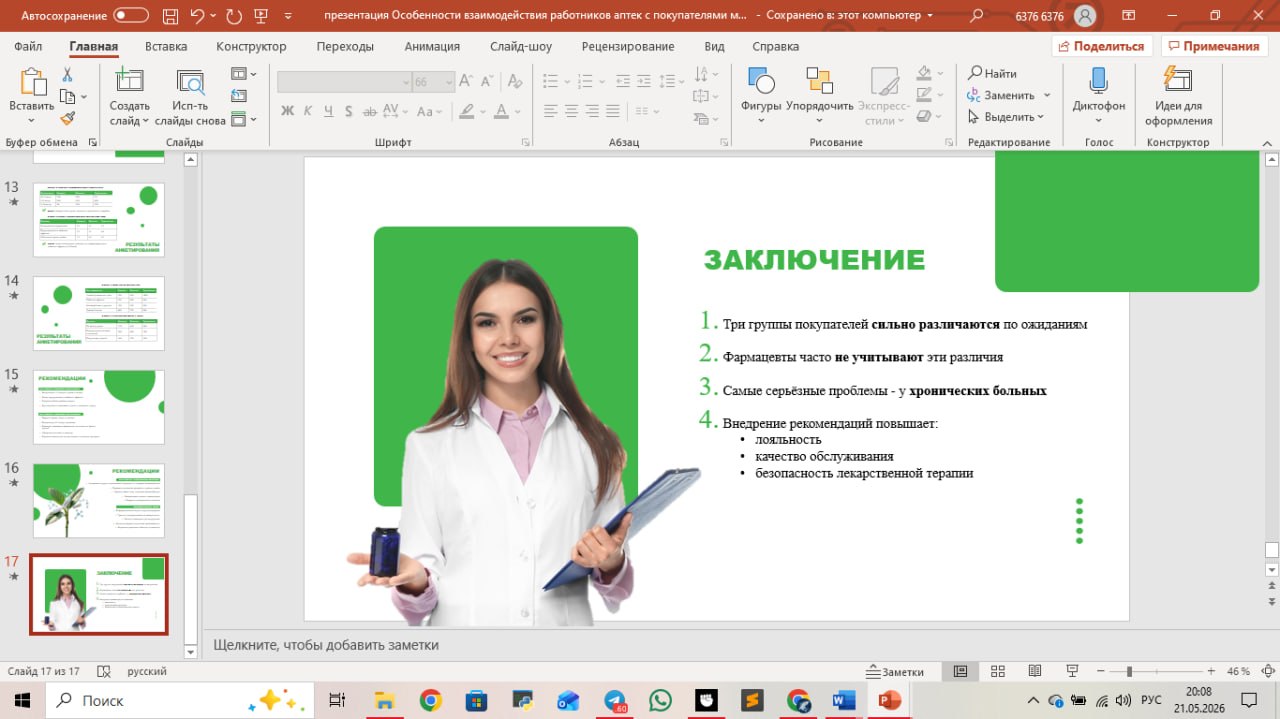Screen dimensions: 1280x719
Task: Click the Поделиться button
Action: point(1102,46)
